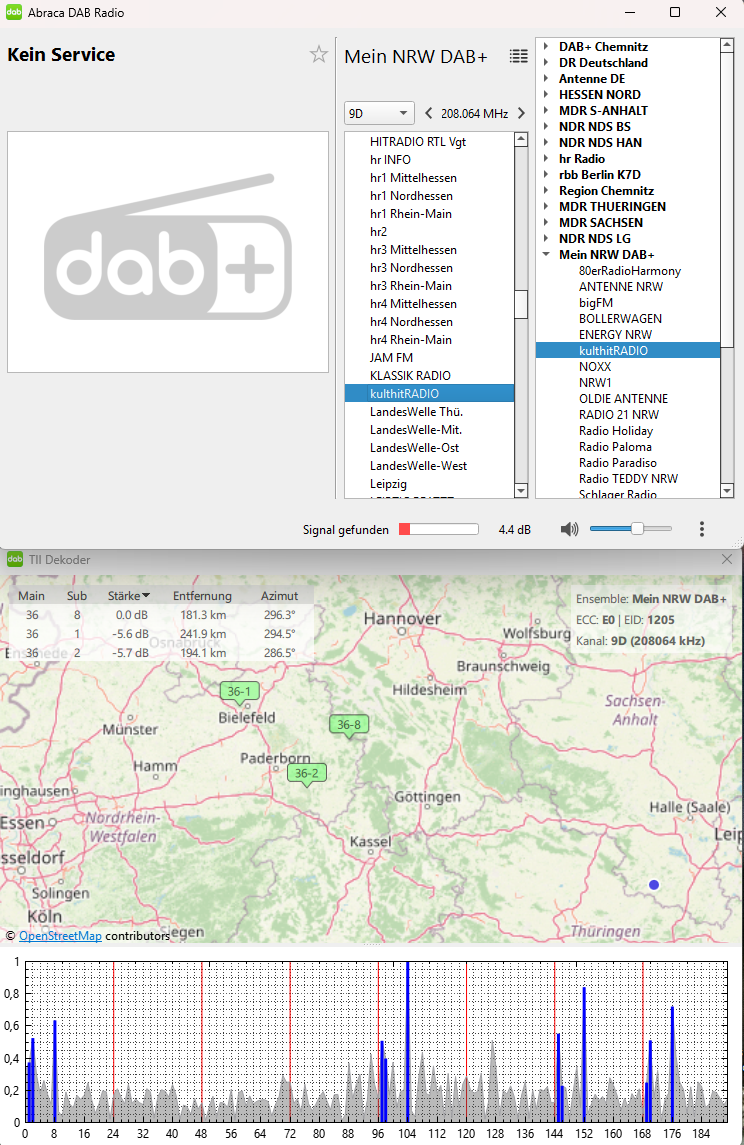Image resolution: width=744 pixels, height=1145 pixels.
Task: Sort table by Stärke column
Action: (x=129, y=596)
